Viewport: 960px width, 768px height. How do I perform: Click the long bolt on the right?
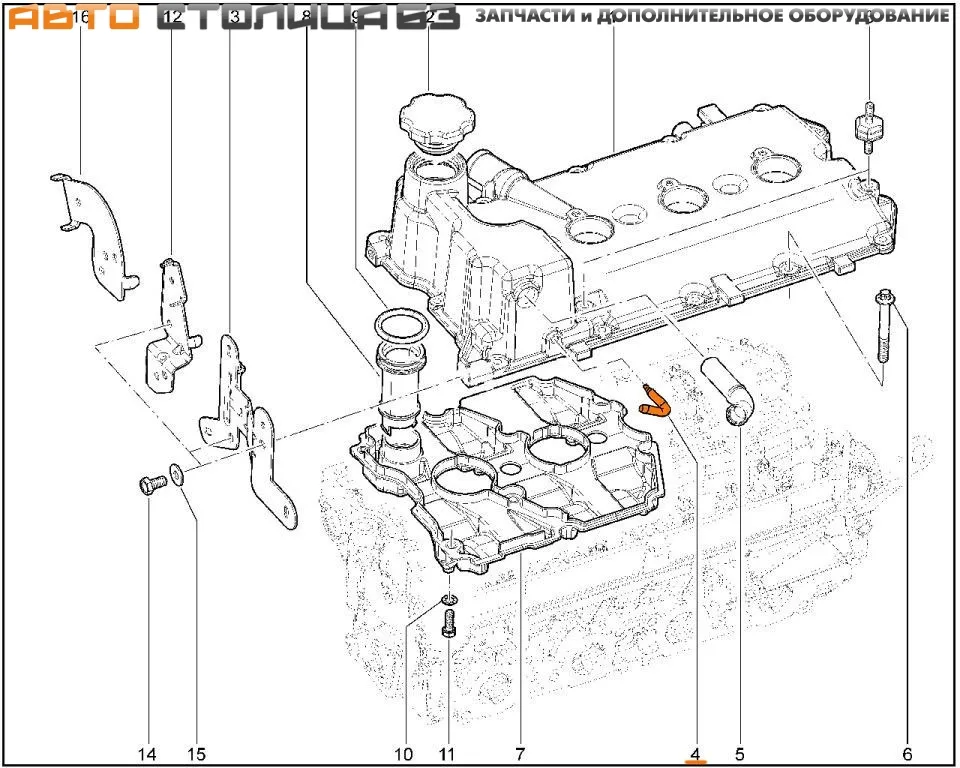point(886,329)
